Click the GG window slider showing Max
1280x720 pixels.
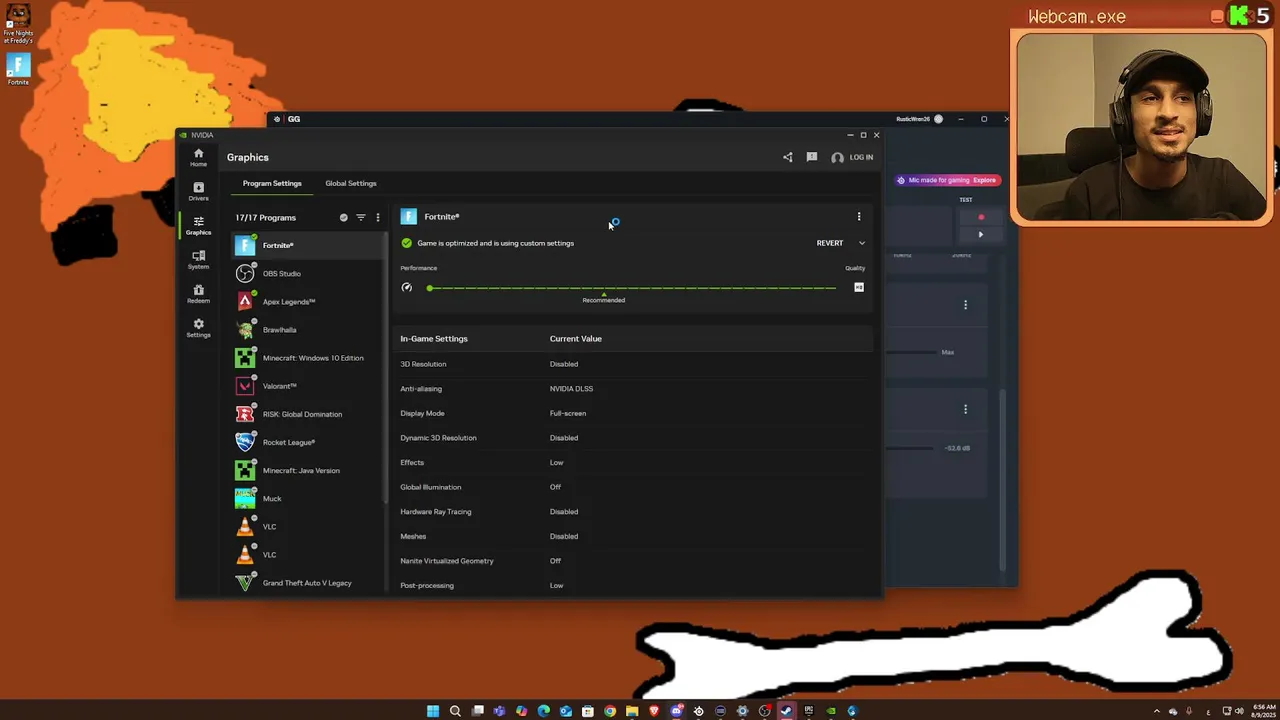(x=912, y=352)
